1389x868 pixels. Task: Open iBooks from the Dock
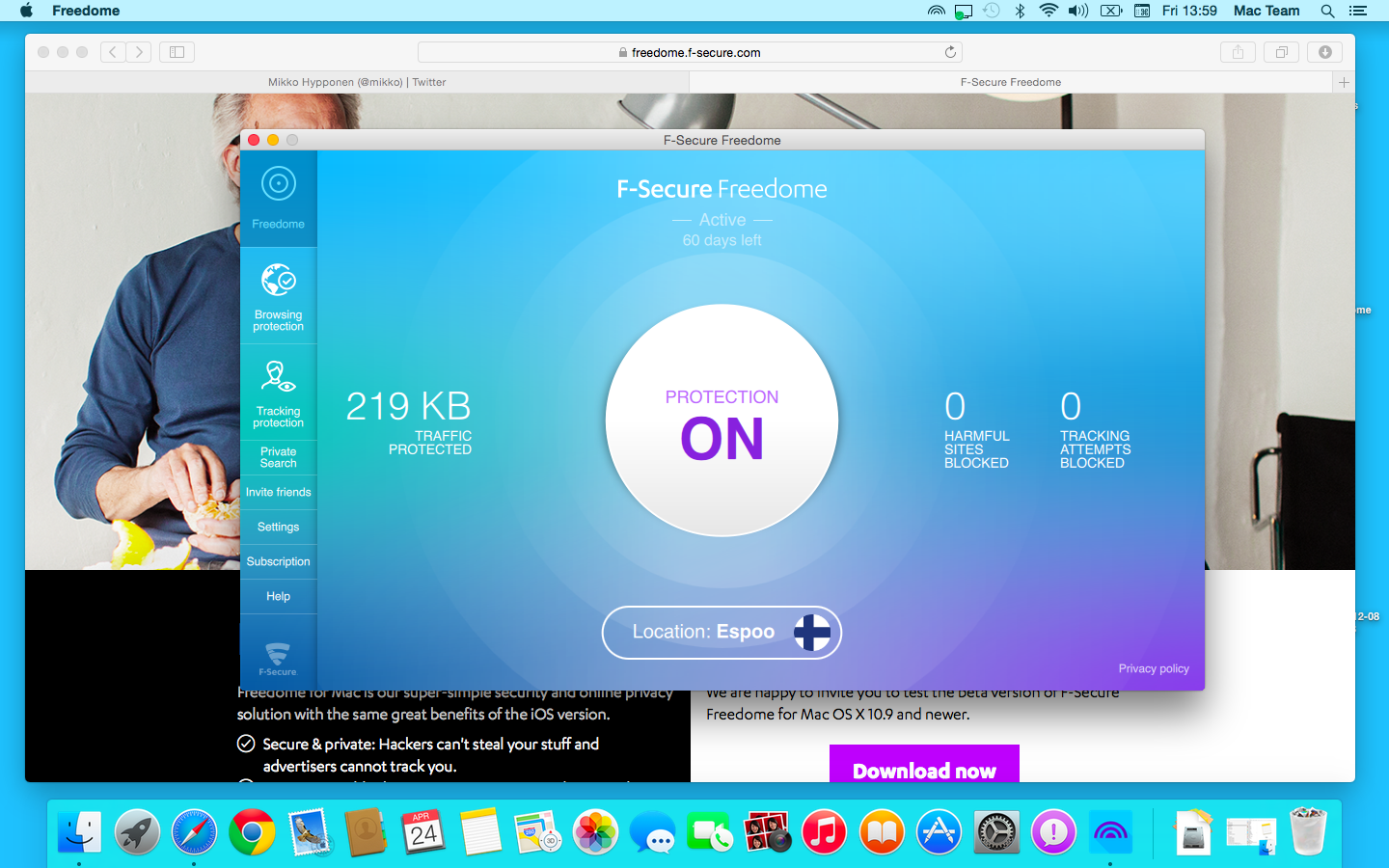pos(882,831)
